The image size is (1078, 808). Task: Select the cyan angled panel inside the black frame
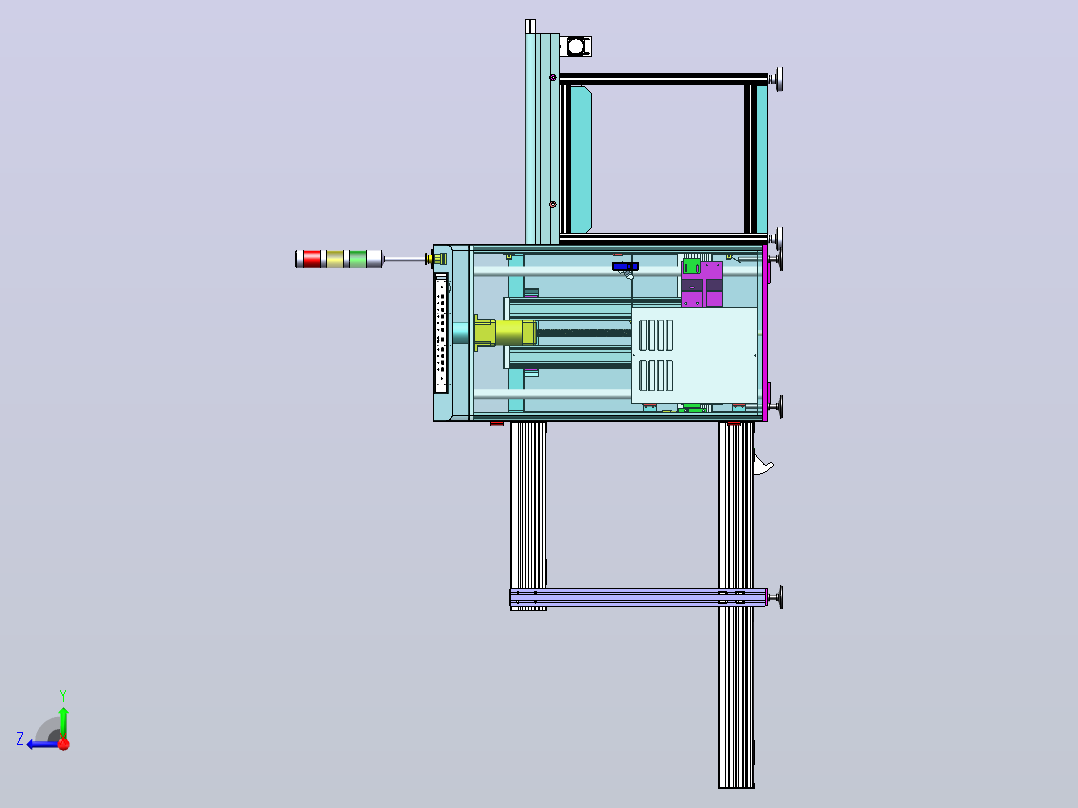point(581,160)
